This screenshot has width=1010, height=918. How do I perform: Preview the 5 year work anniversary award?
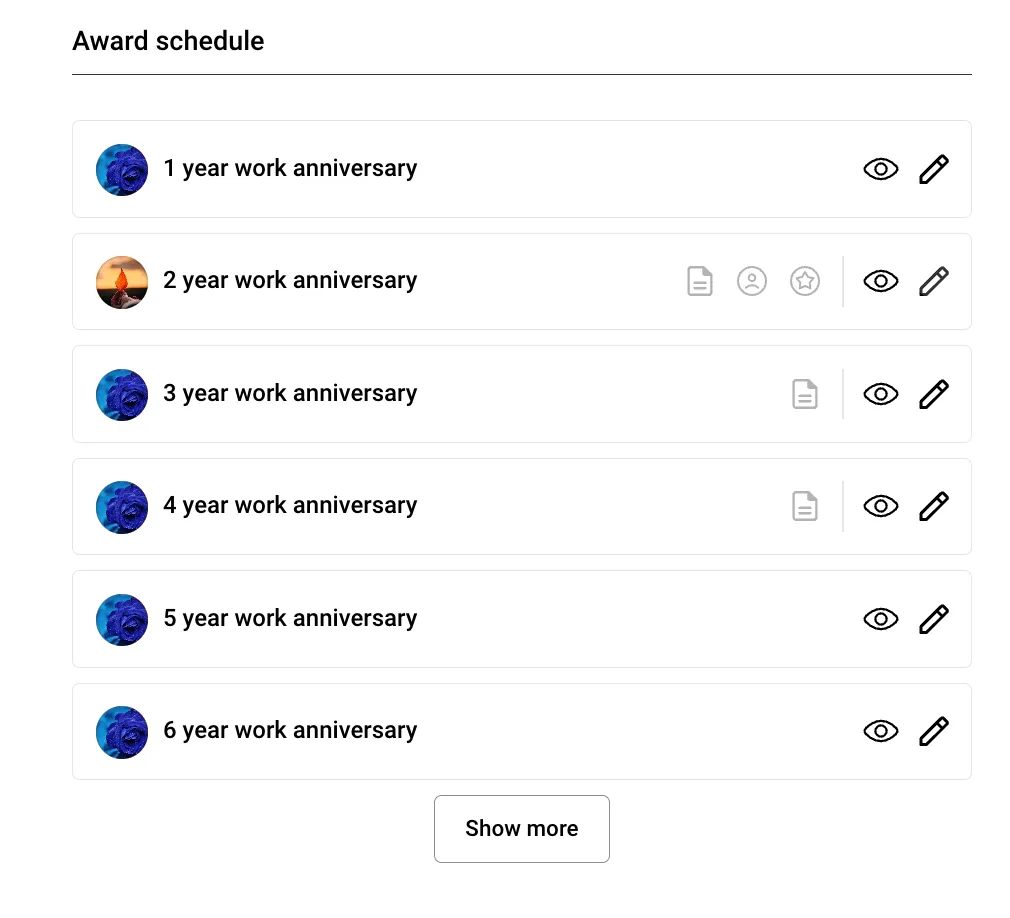pos(880,619)
